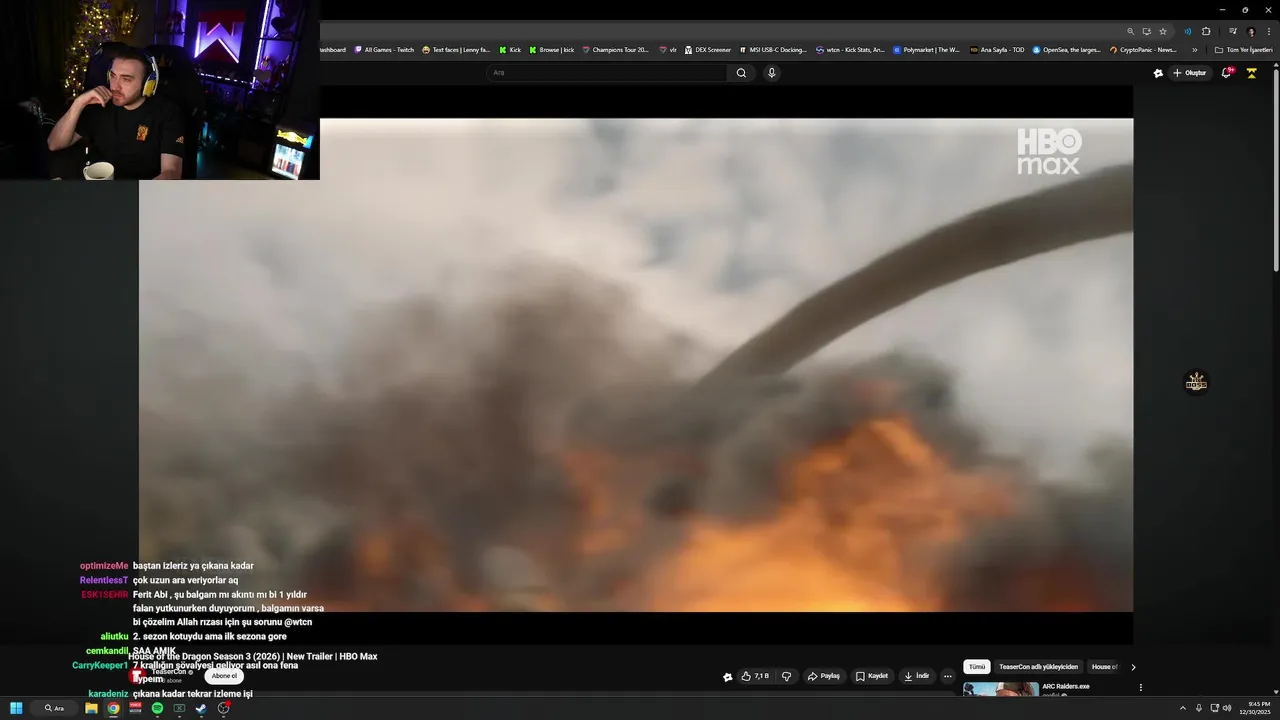The image size is (1280, 720).
Task: Open Ana Sayfa - TOD bookmark
Action: (997, 50)
